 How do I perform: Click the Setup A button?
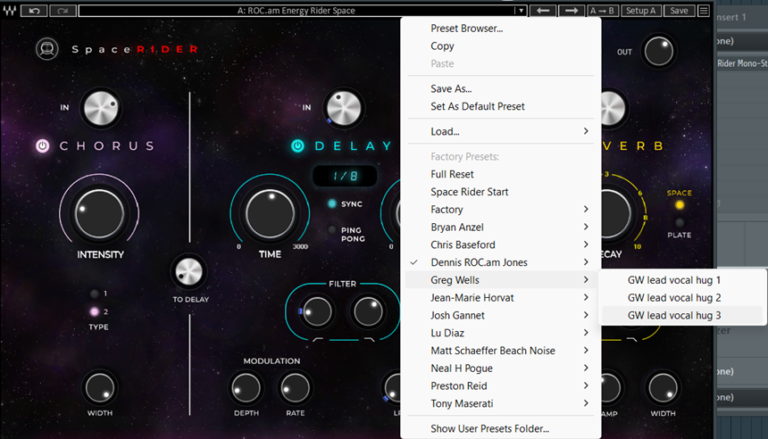pos(641,10)
